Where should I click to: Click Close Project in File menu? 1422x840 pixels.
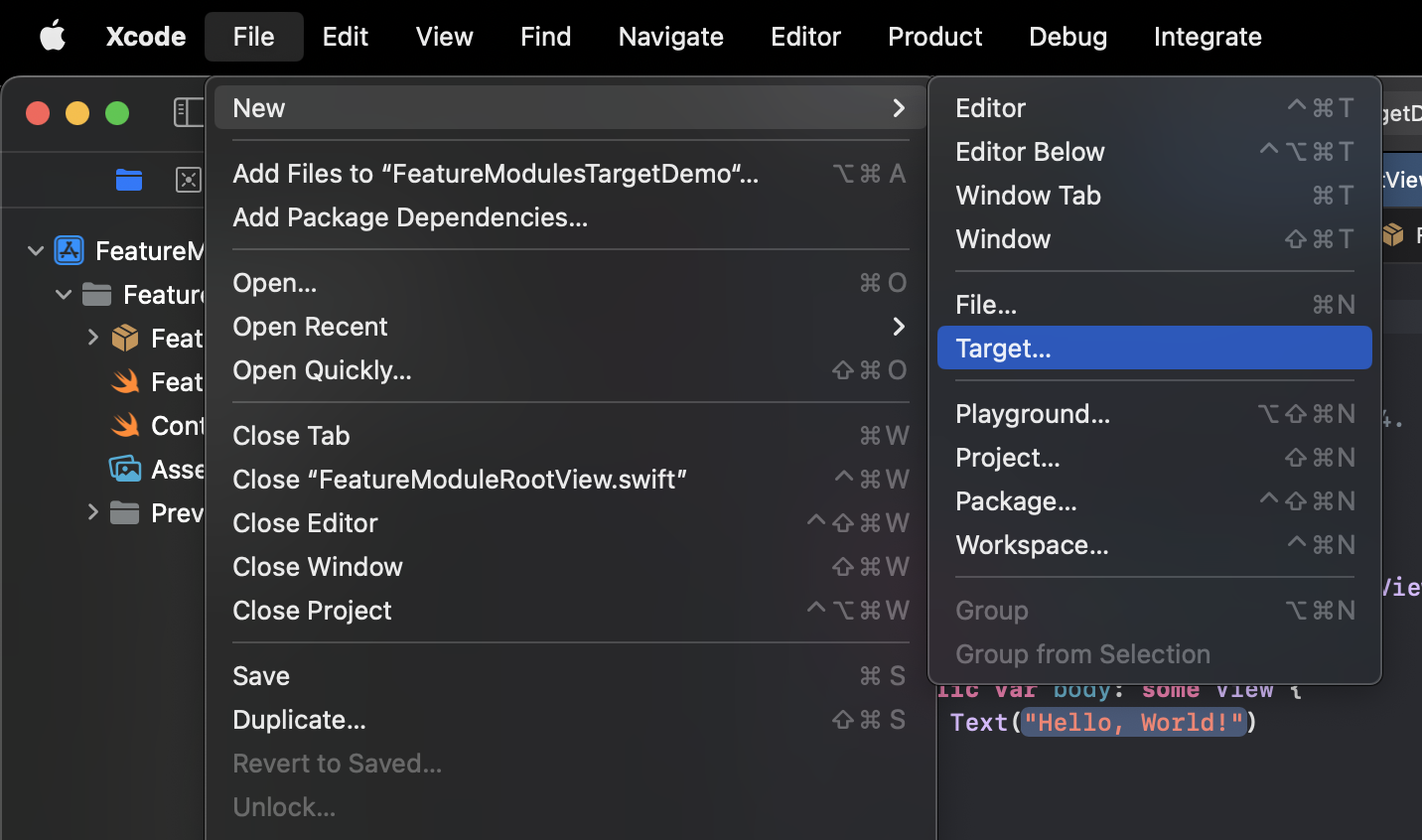[x=312, y=611]
